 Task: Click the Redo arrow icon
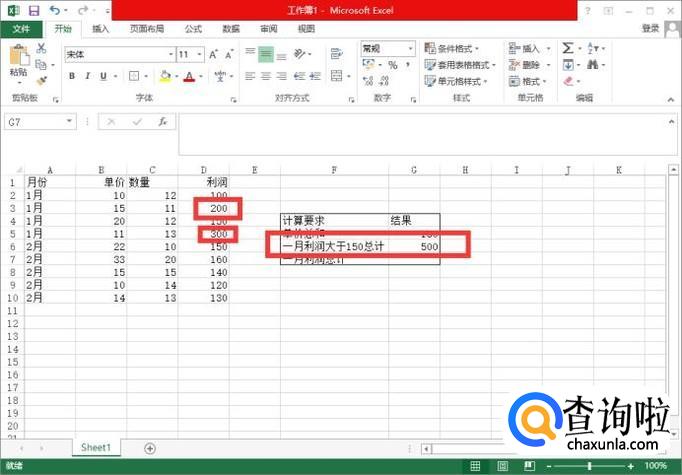83,10
